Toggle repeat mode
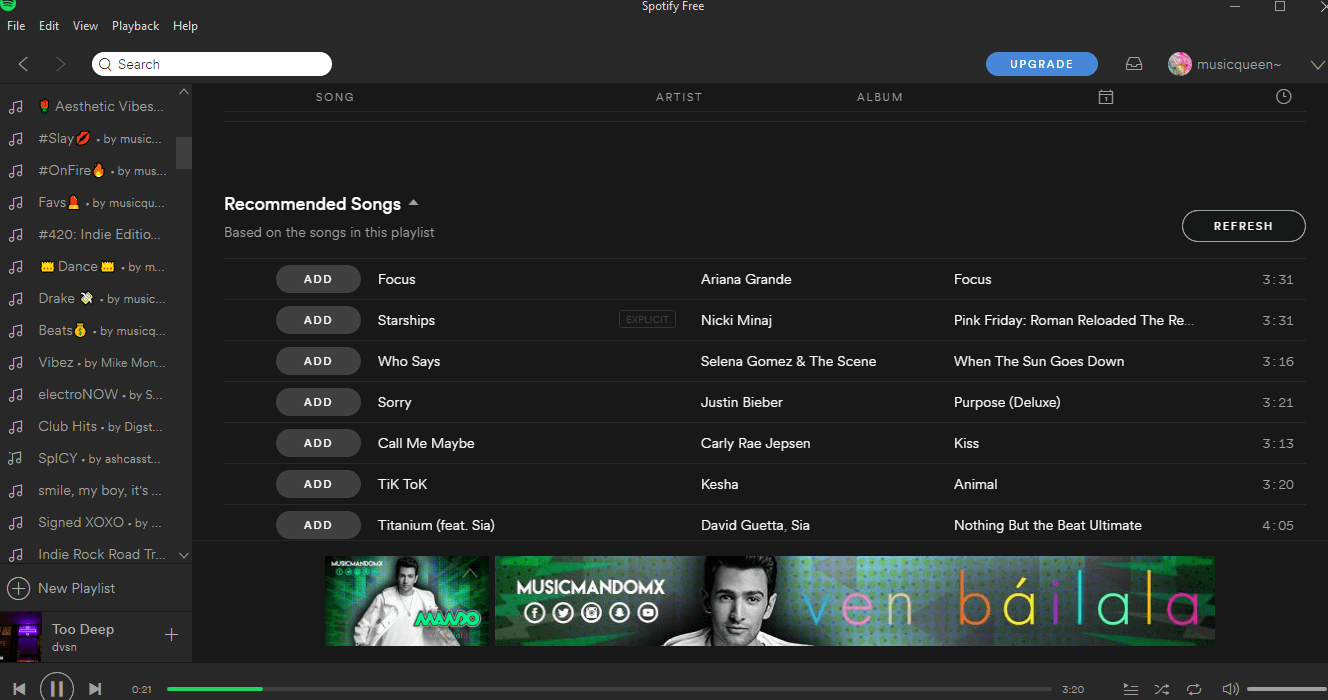The image size is (1328, 700). point(1194,689)
